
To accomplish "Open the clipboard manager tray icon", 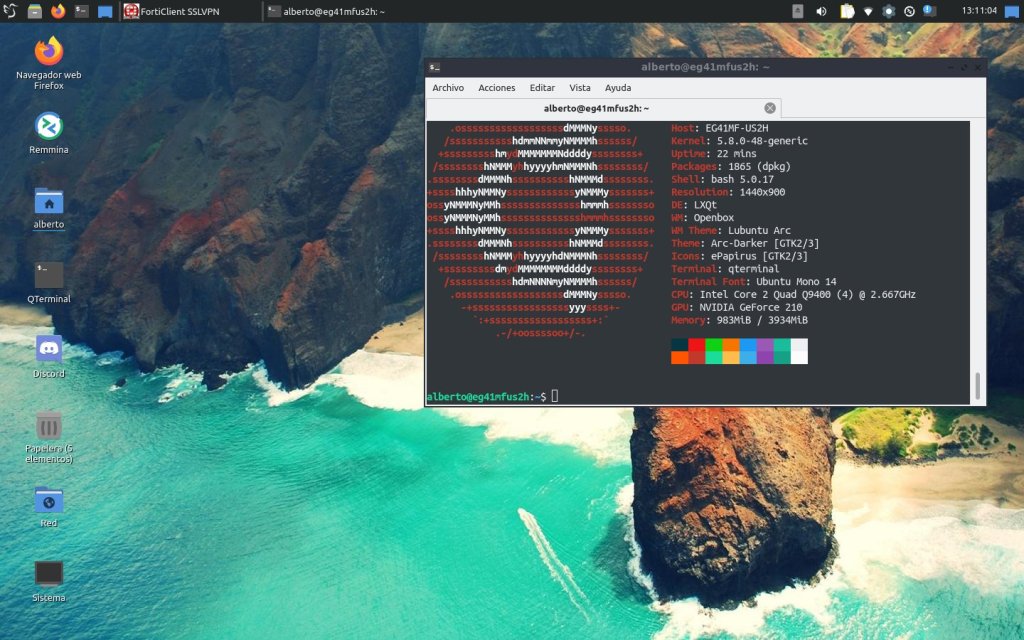I will pyautogui.click(x=846, y=11).
